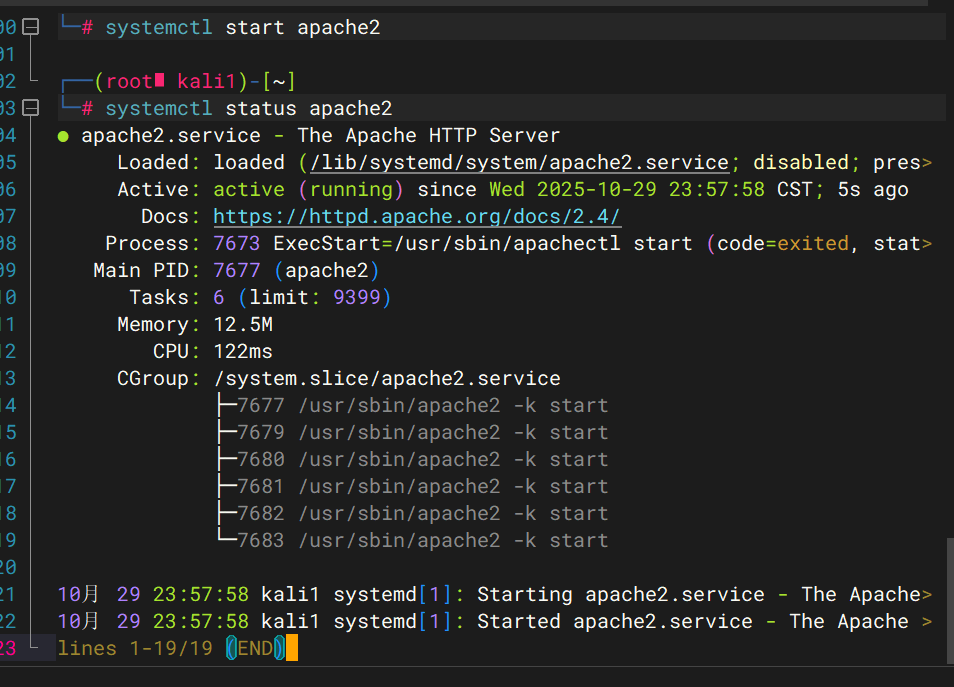Click the '5s ago' text

pos(873,190)
